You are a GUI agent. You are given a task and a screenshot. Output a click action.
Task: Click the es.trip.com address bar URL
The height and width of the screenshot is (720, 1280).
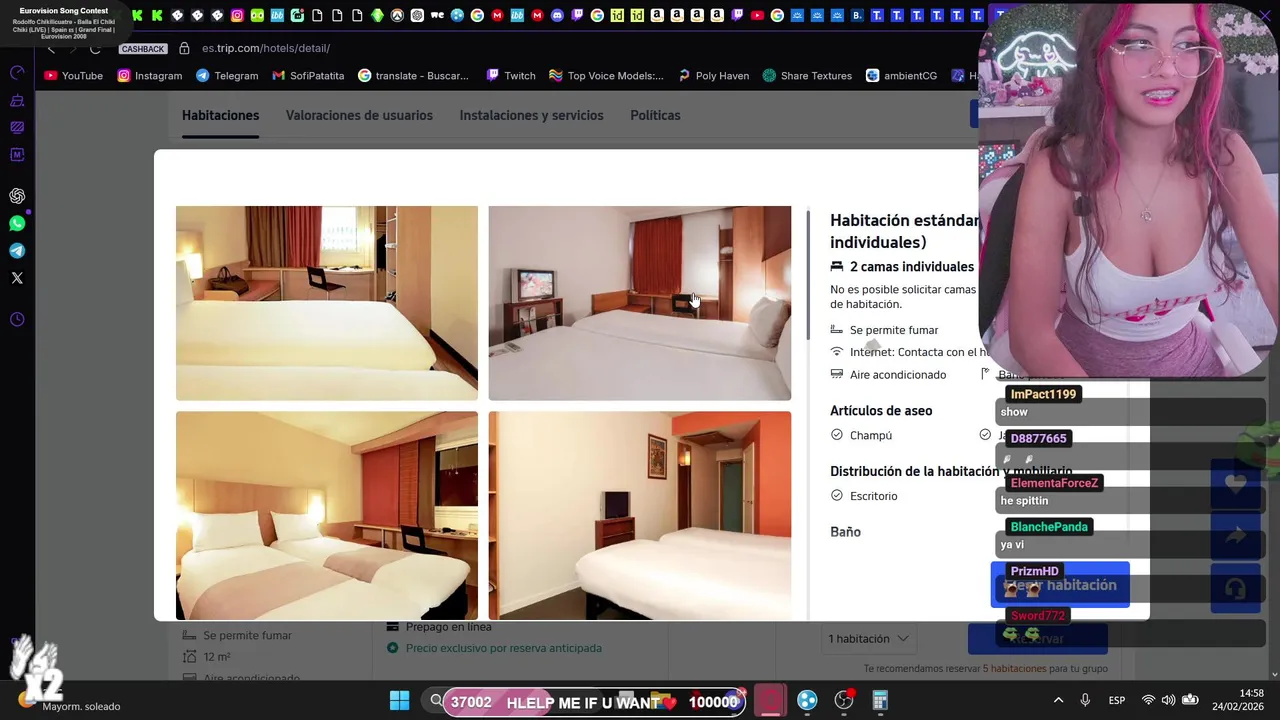point(266,48)
